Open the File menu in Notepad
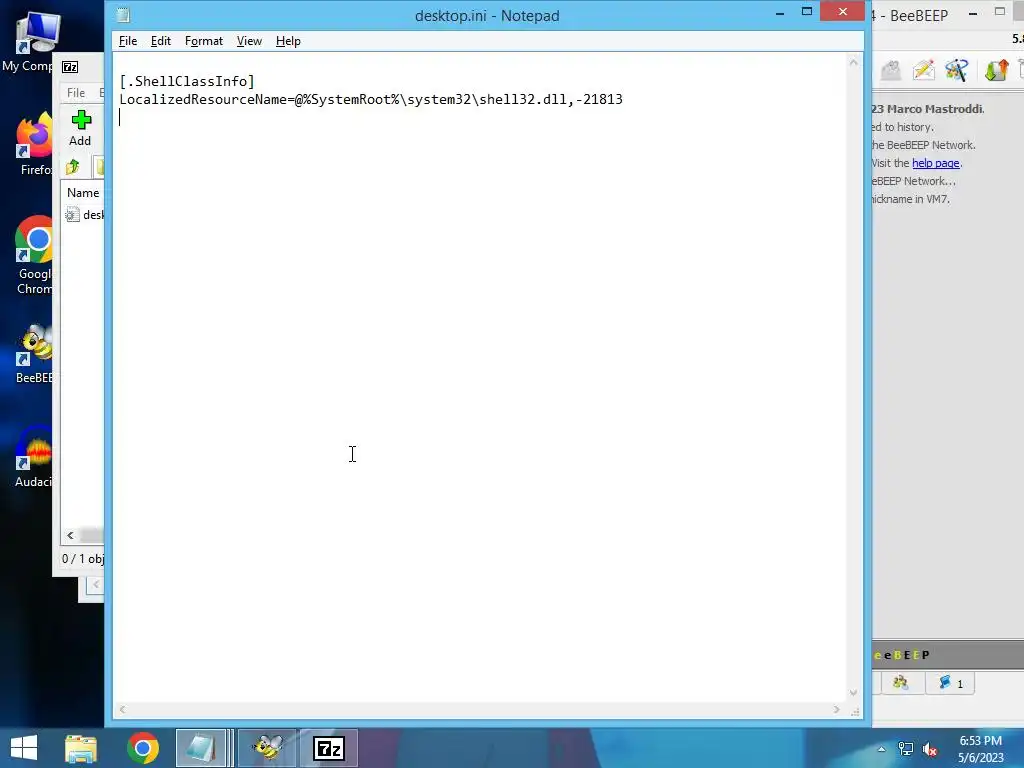Image resolution: width=1024 pixels, height=768 pixels. [x=127, y=41]
